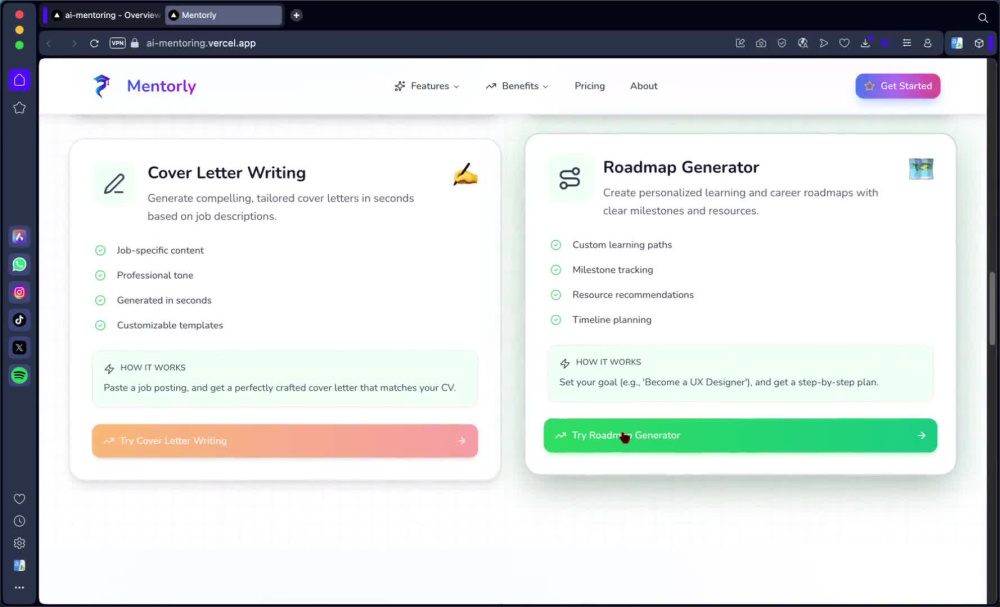Click the 'Custom learning paths' feature text
Screen dimensions: 1000x607
click(622, 245)
